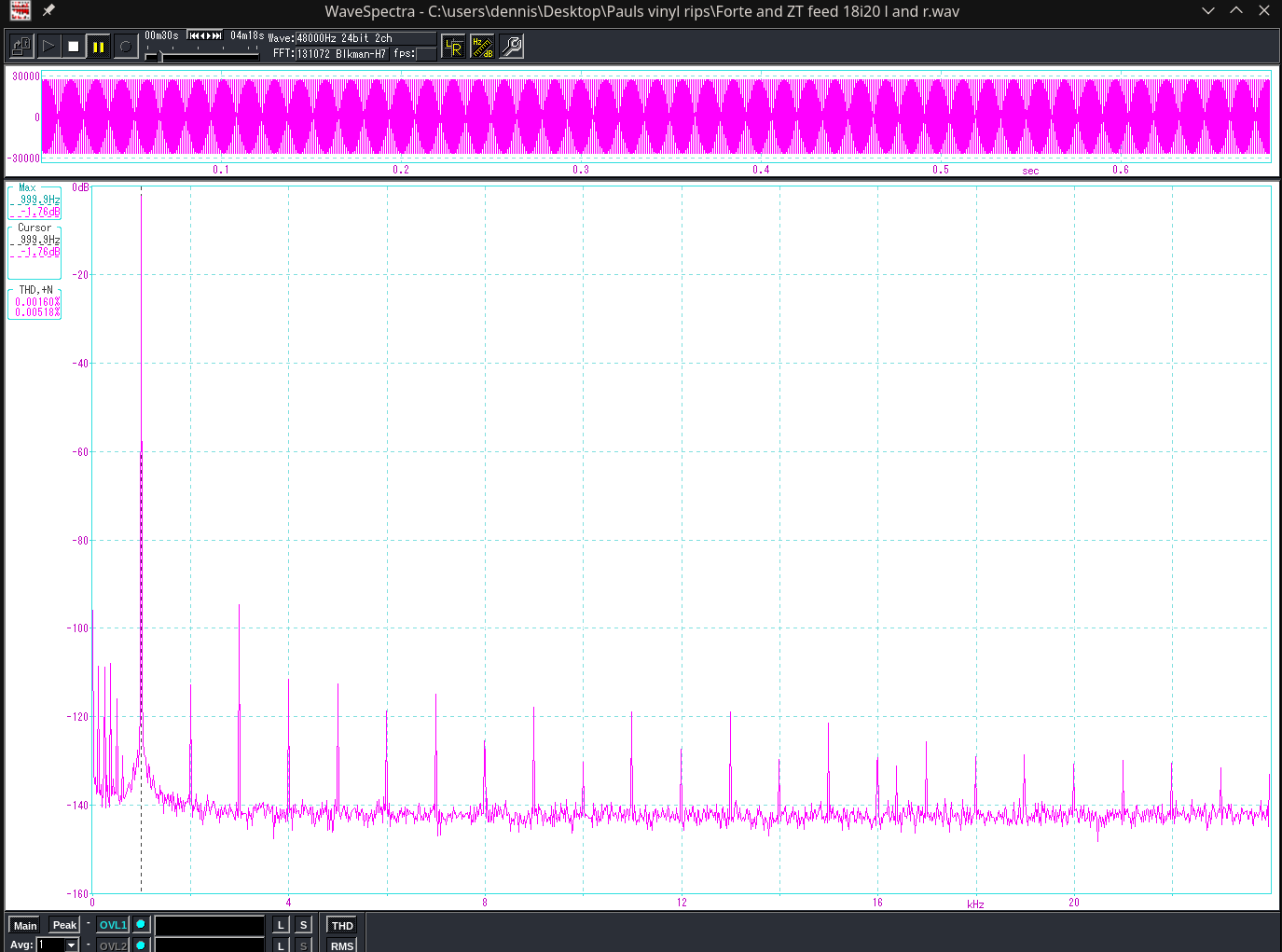The width and height of the screenshot is (1282, 952).
Task: Maximize the WaveSpectra window
Action: [x=1236, y=11]
